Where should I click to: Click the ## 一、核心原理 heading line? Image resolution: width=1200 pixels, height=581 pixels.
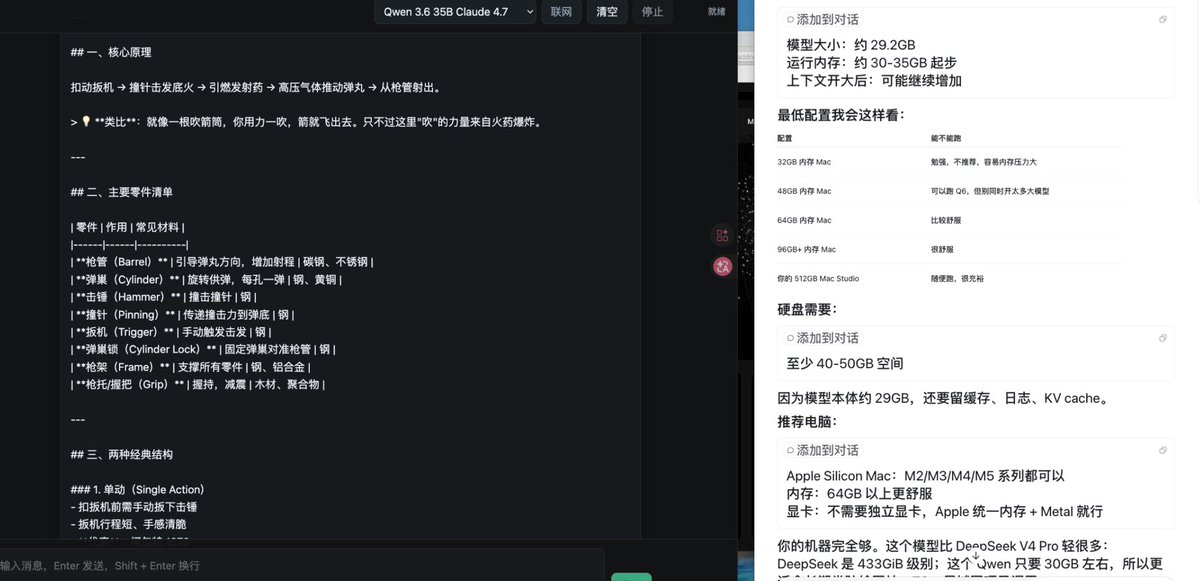click(111, 52)
